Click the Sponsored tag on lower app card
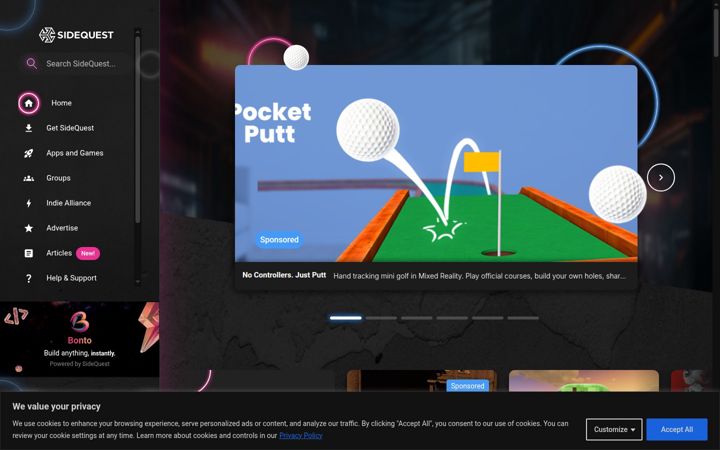Image resolution: width=720 pixels, height=450 pixels. coord(467,386)
